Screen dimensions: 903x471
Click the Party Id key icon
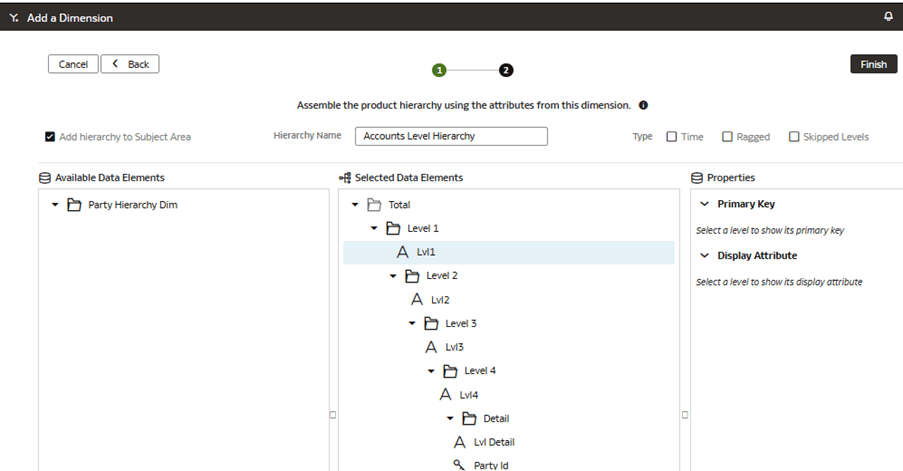(459, 465)
